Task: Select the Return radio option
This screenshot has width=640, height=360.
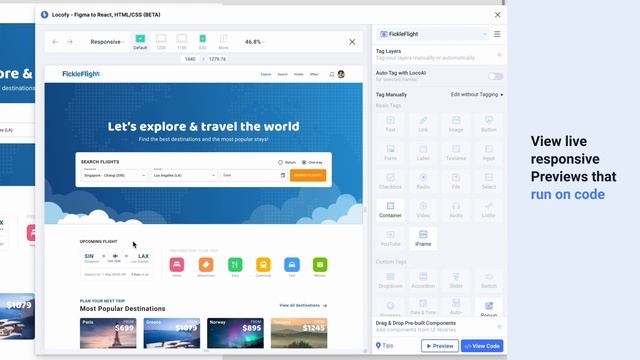Action: pyautogui.click(x=287, y=162)
